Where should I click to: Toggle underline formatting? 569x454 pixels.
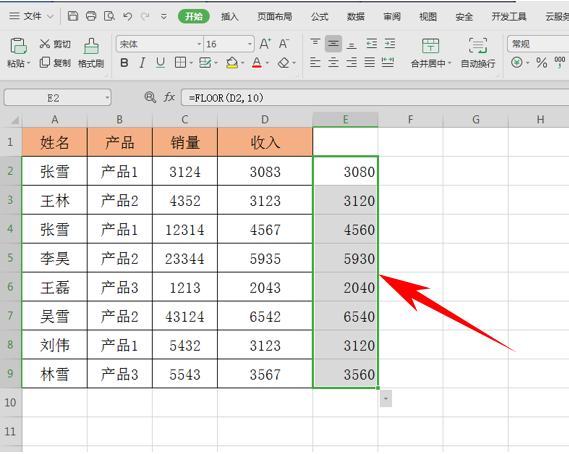coord(160,63)
